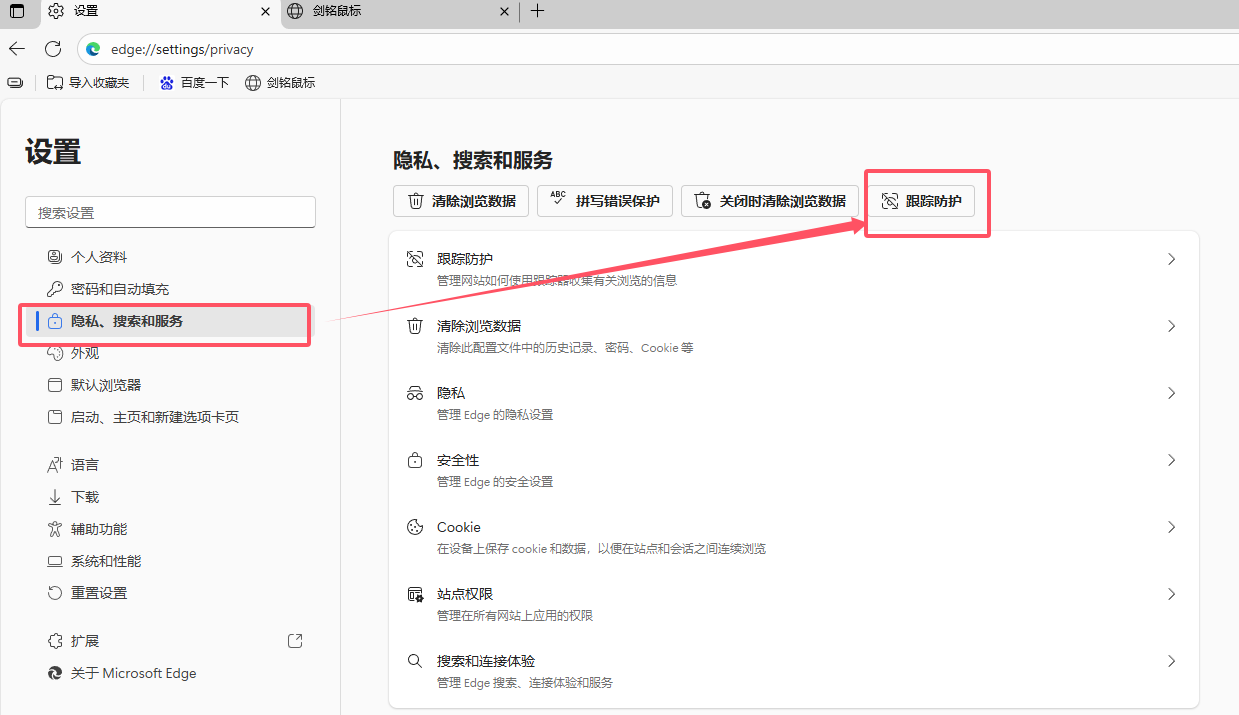Select 系统和性能 in the sidebar
This screenshot has width=1239, height=715.
(106, 561)
